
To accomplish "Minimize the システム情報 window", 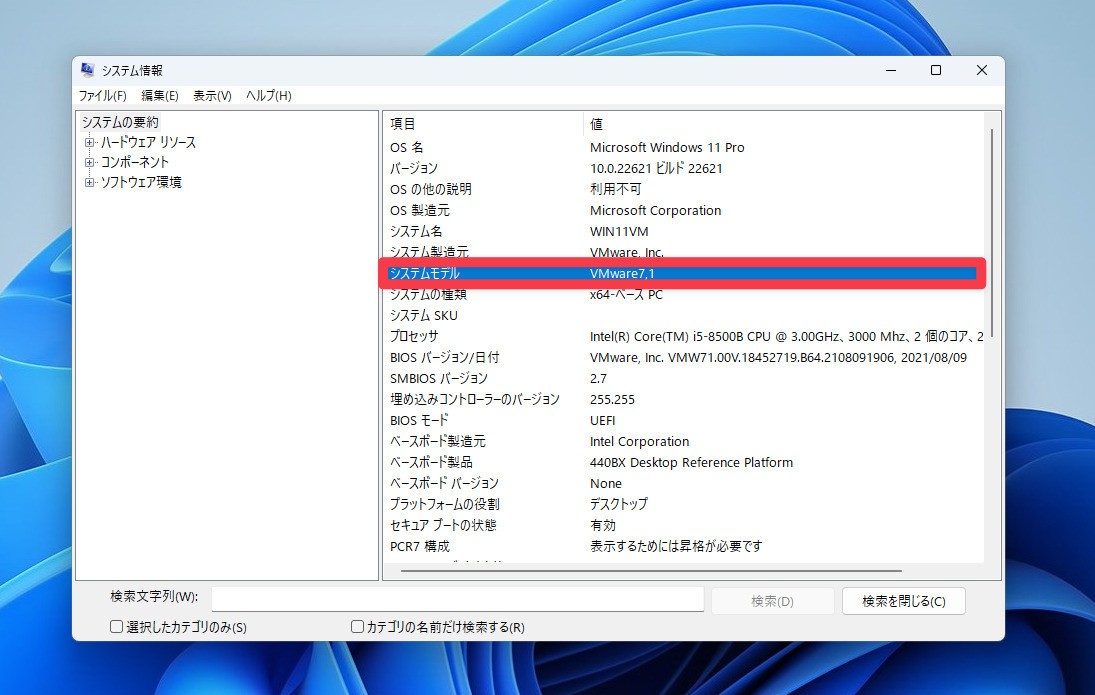I will click(x=891, y=71).
